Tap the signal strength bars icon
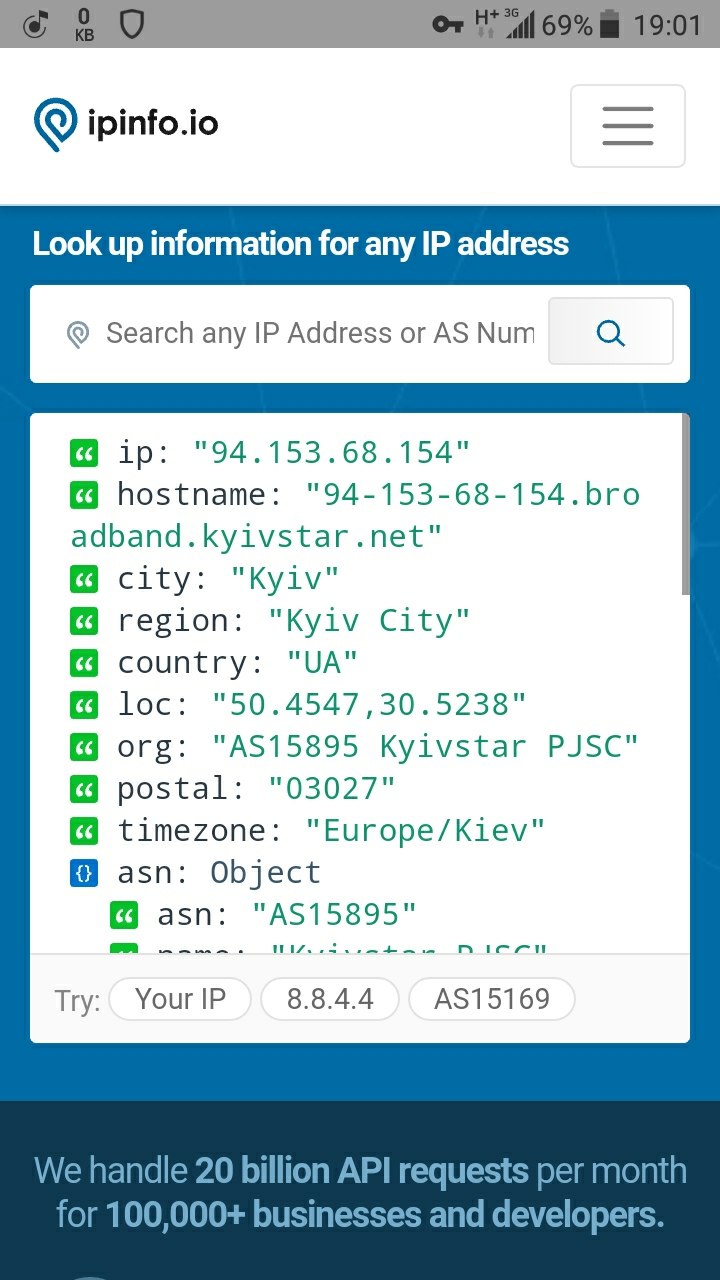The image size is (720, 1280). point(520,25)
